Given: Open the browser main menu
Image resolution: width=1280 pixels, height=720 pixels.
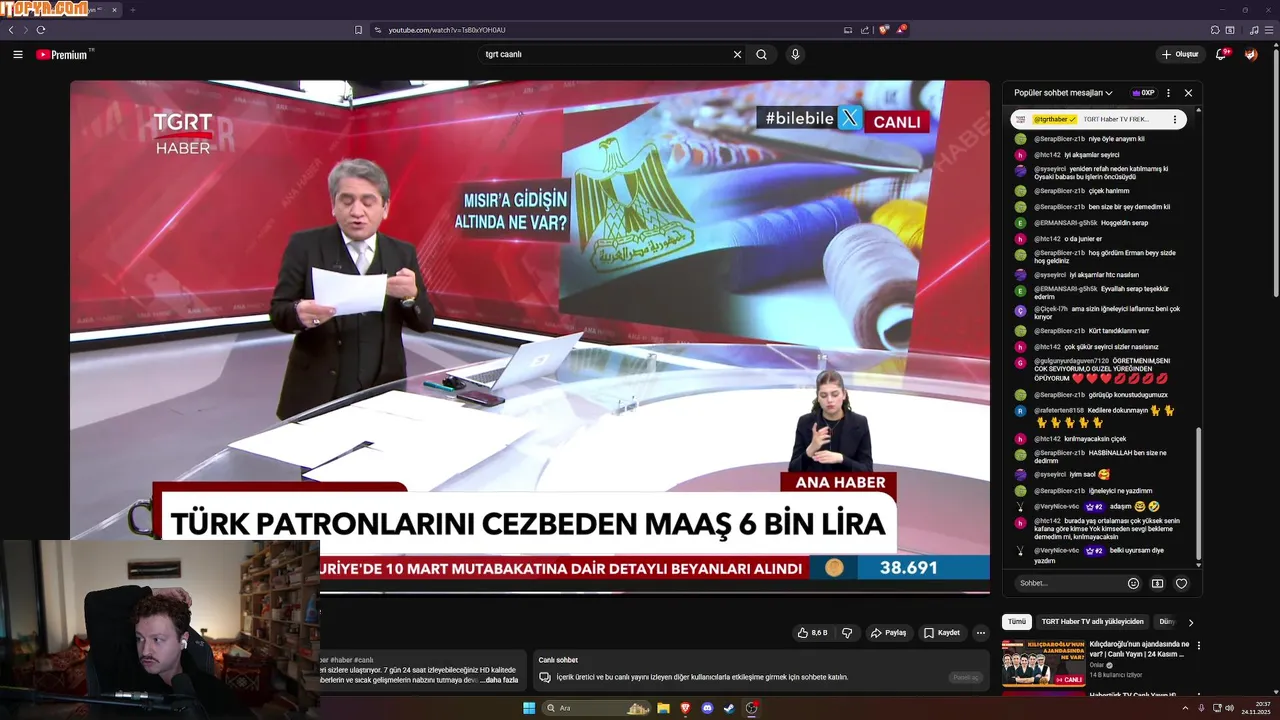Looking at the screenshot, I should pyautogui.click(x=1267, y=30).
